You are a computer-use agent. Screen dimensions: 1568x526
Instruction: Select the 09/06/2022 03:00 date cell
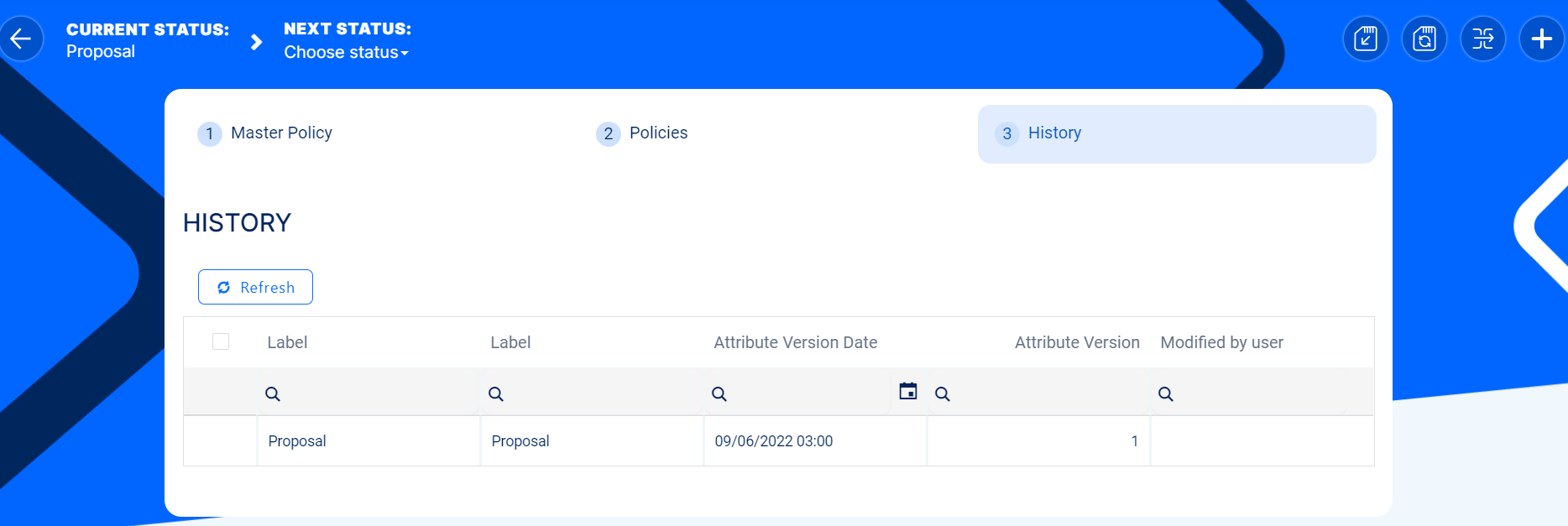point(773,441)
